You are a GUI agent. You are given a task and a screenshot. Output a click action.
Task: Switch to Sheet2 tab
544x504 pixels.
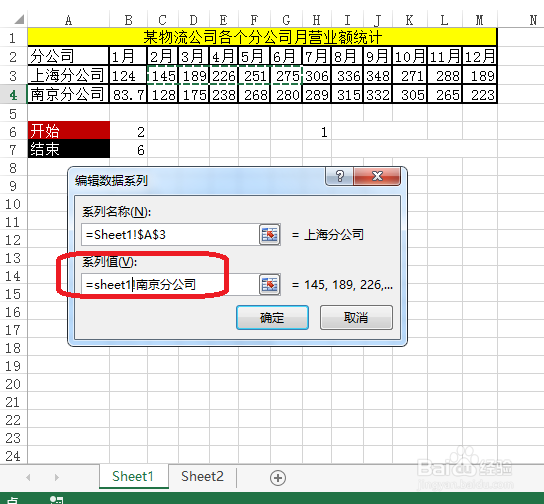[202, 476]
